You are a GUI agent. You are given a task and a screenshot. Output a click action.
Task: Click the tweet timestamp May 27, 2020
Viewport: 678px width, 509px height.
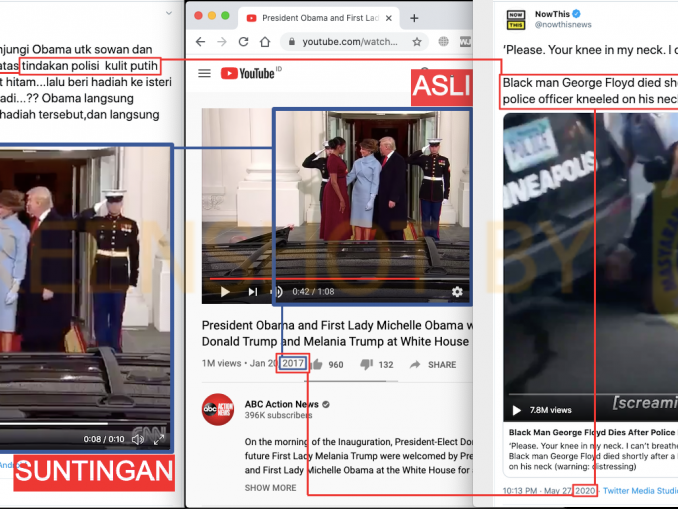(549, 491)
